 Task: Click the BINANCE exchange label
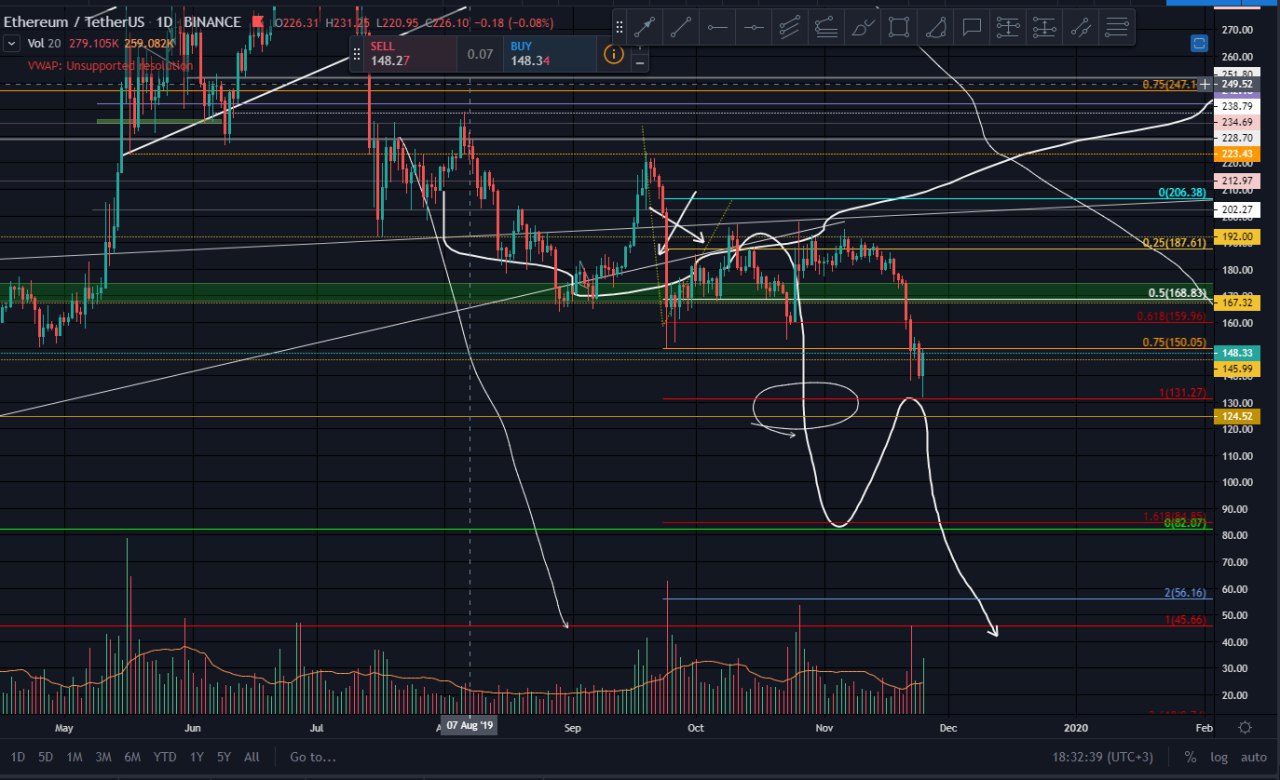coord(213,22)
